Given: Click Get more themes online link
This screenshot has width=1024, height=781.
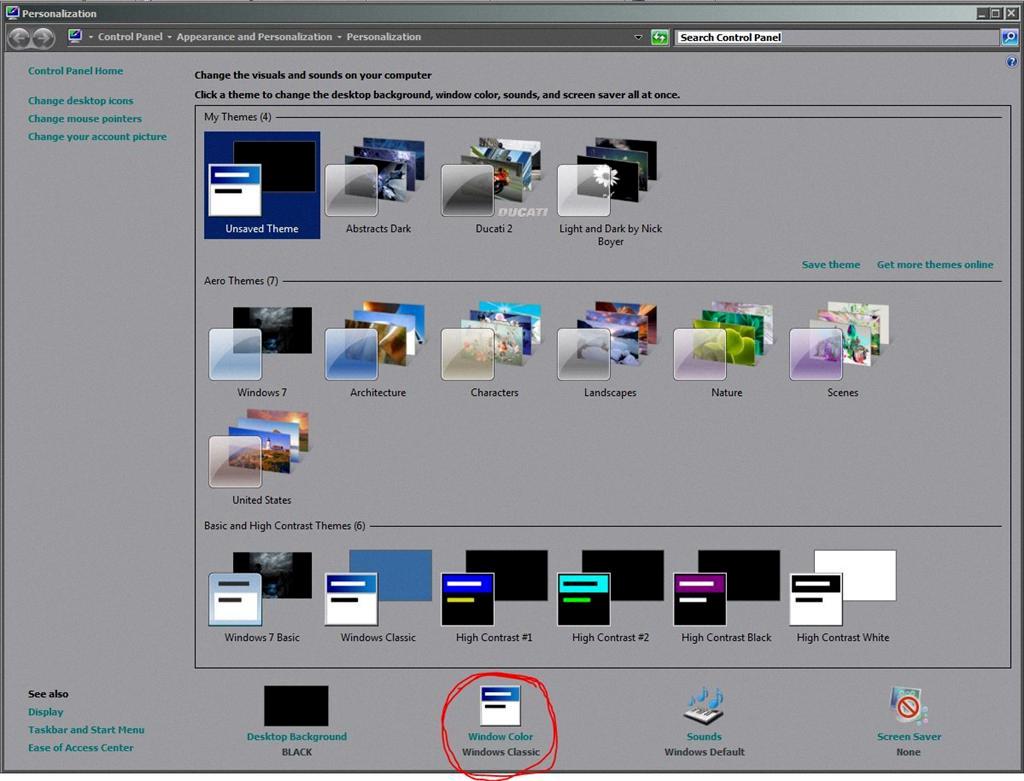Looking at the screenshot, I should click(935, 265).
